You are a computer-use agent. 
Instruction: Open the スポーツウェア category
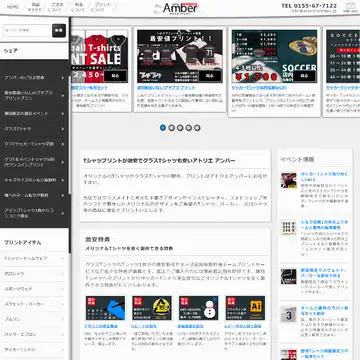click(x=34, y=289)
